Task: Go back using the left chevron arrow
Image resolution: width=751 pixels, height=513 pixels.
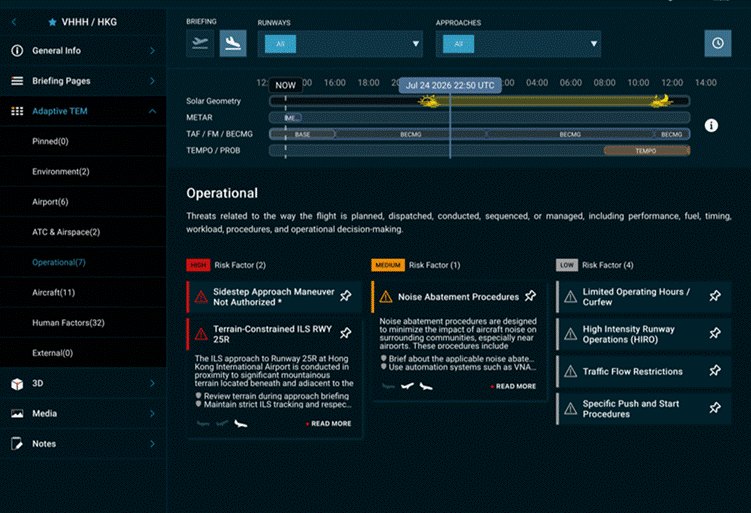Action: [14, 22]
